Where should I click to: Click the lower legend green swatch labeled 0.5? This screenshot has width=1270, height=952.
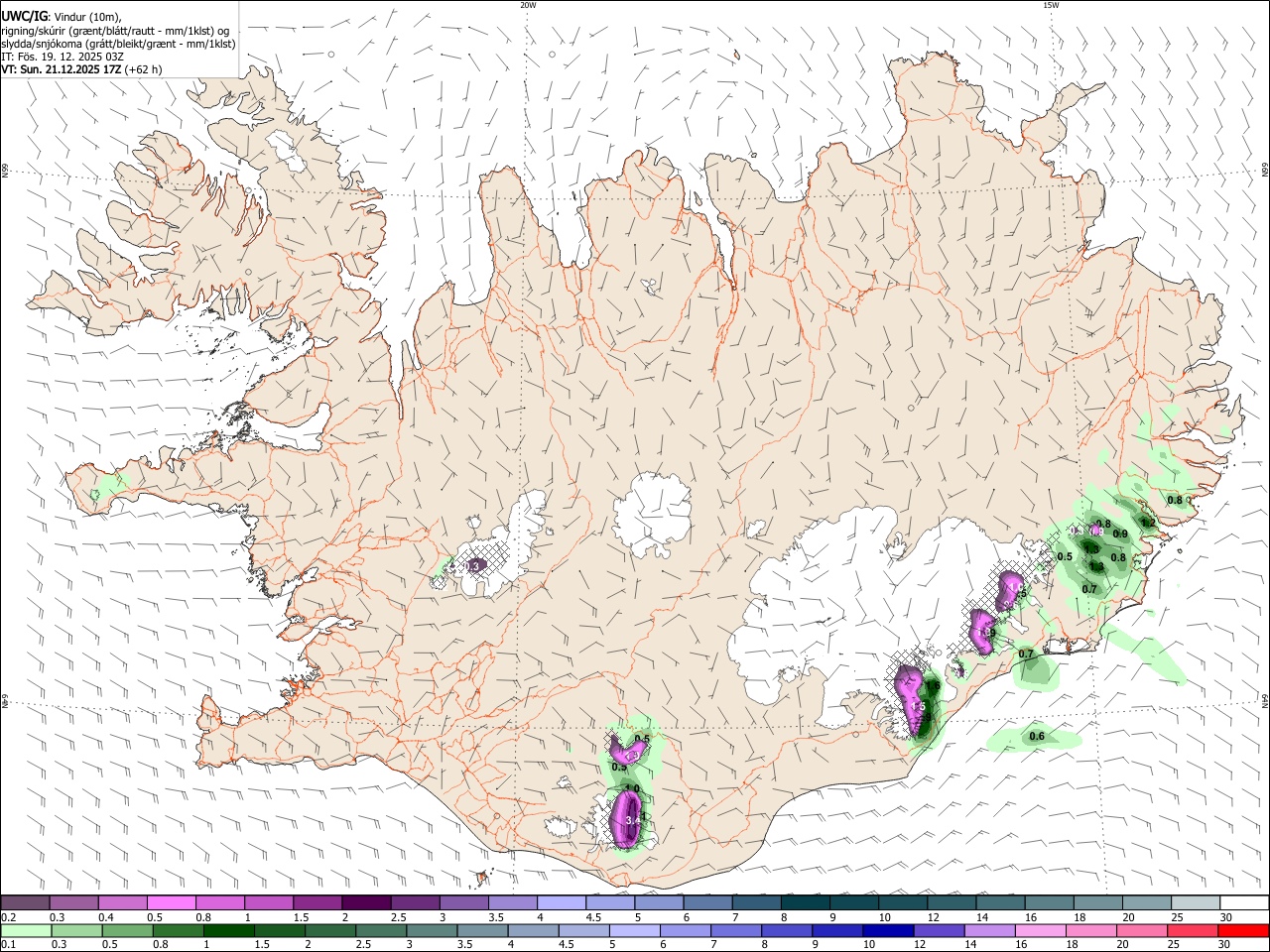[128, 930]
